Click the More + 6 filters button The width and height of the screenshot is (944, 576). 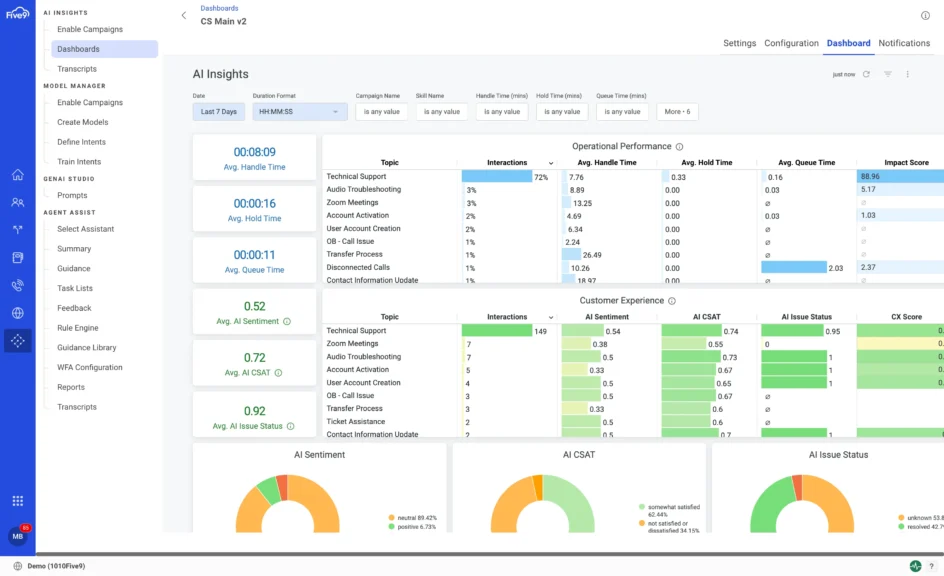coord(678,112)
